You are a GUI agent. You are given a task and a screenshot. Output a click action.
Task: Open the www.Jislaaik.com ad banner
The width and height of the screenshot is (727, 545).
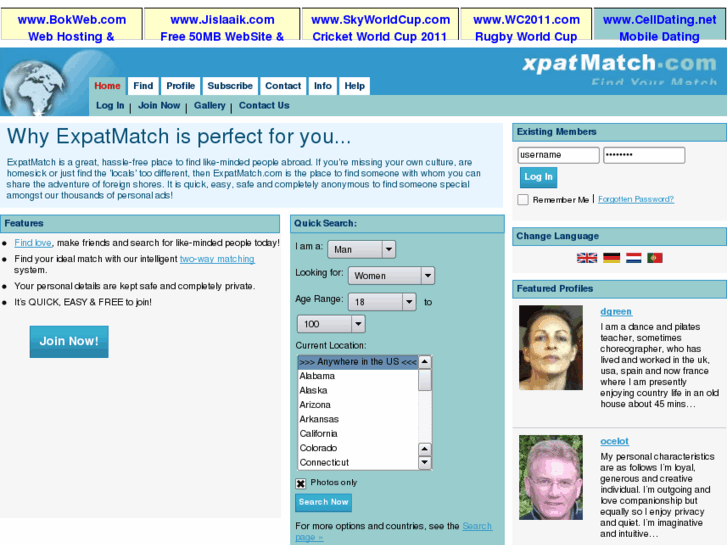coord(222,24)
